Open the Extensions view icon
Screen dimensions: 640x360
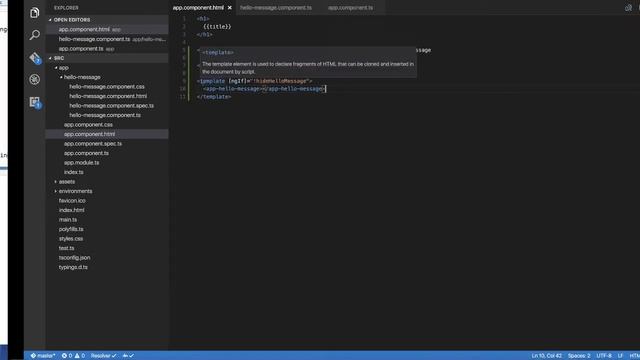coord(35,102)
